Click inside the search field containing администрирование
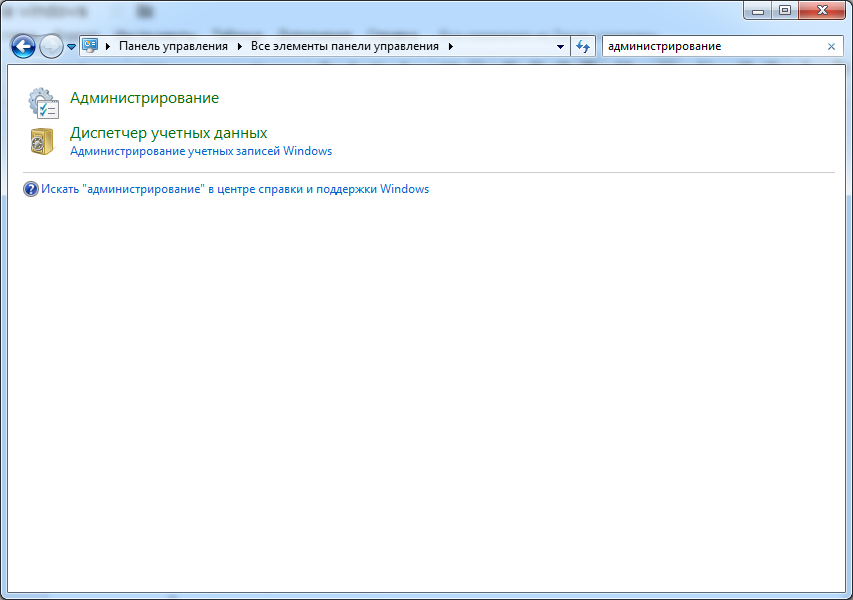The image size is (853, 600). coord(710,46)
